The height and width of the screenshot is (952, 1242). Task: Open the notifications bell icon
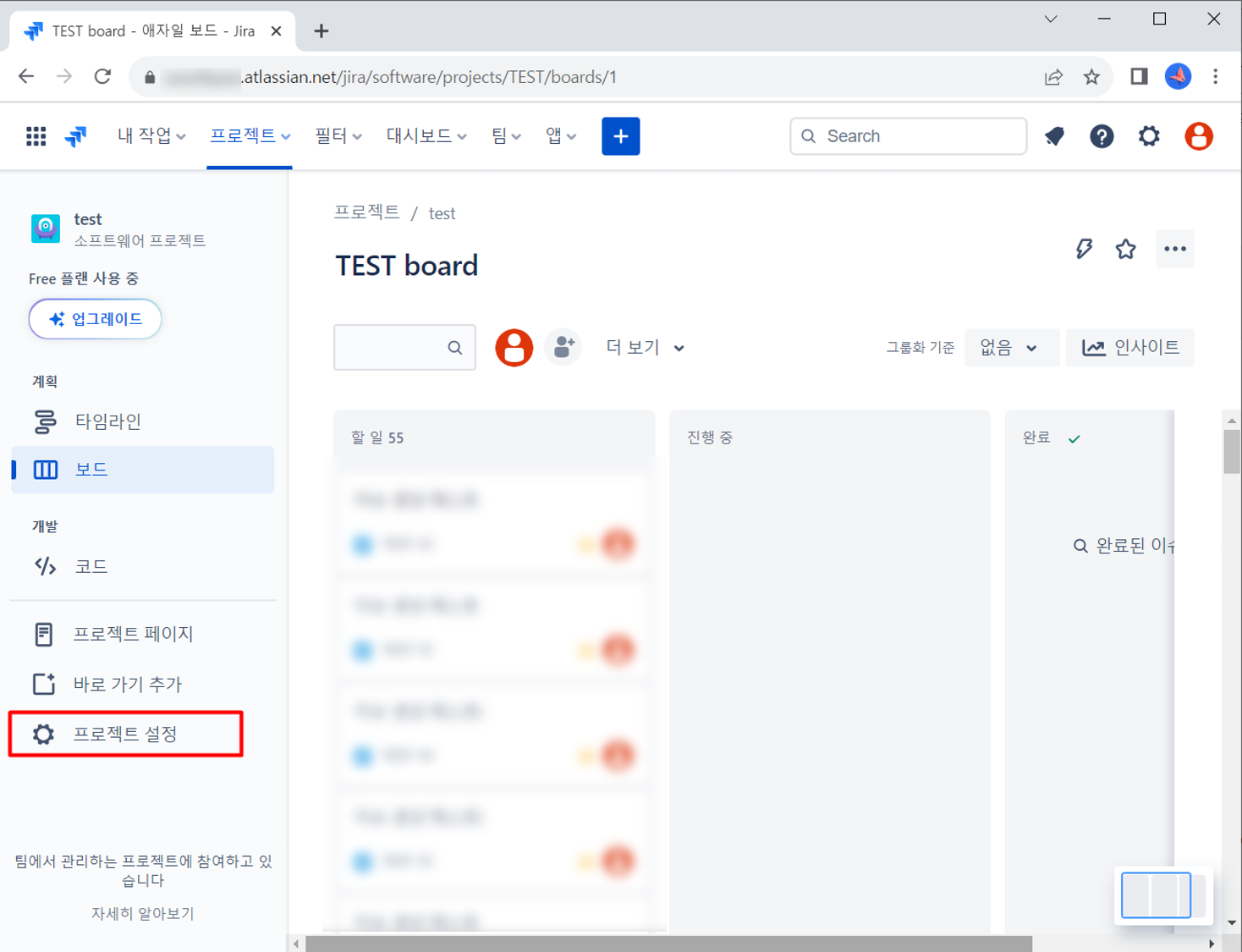(x=1054, y=136)
